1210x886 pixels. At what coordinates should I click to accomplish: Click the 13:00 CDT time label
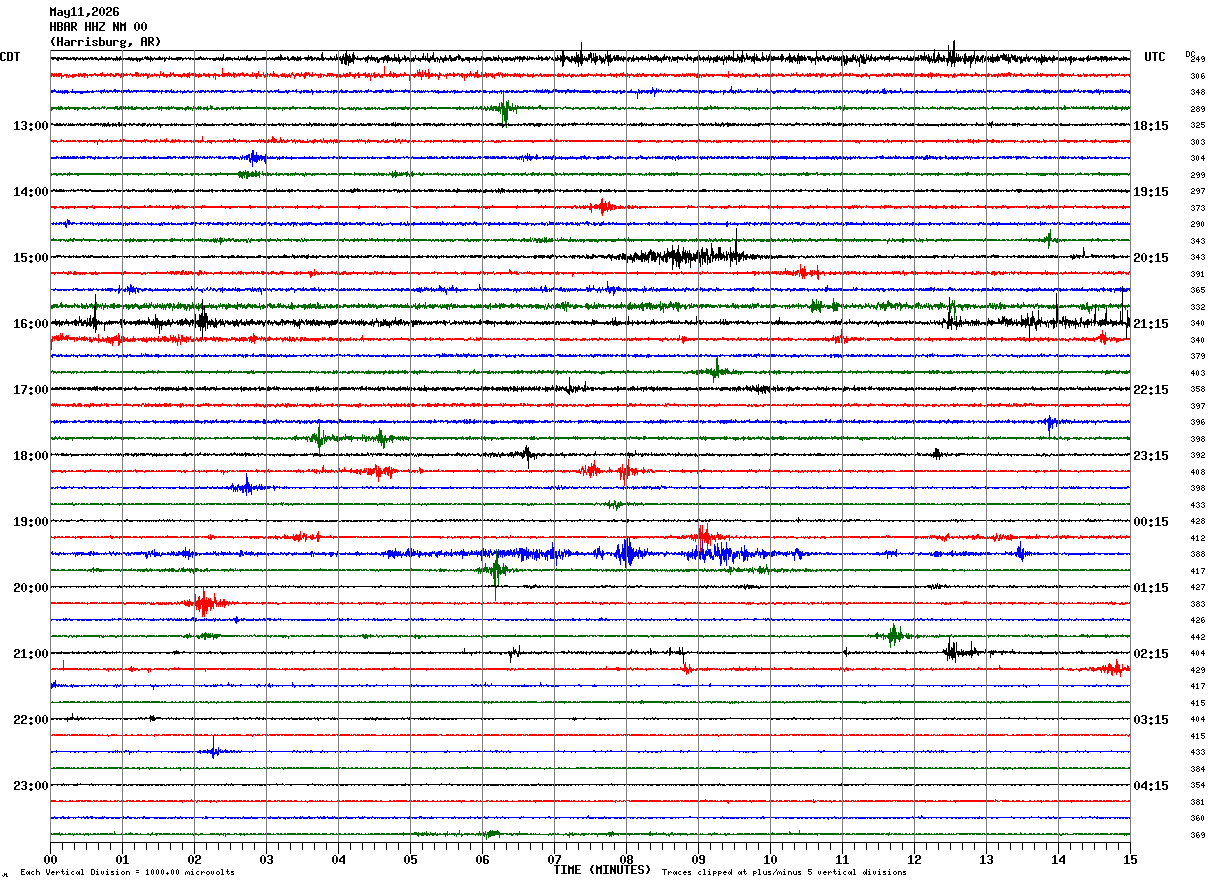[30, 126]
